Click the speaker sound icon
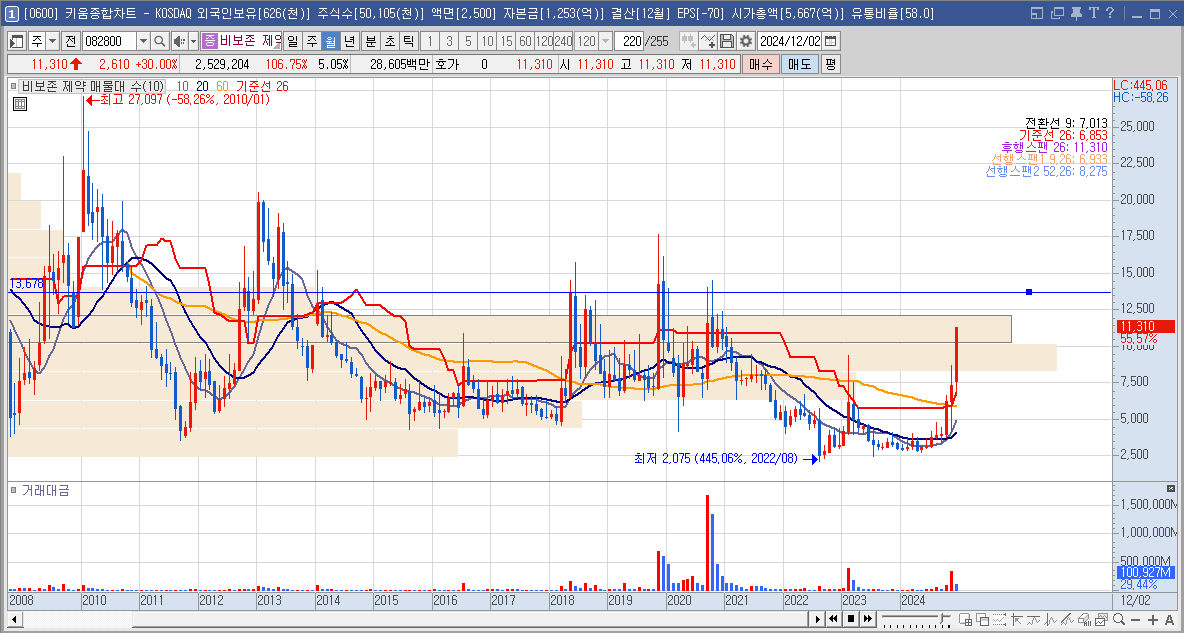 [178, 42]
